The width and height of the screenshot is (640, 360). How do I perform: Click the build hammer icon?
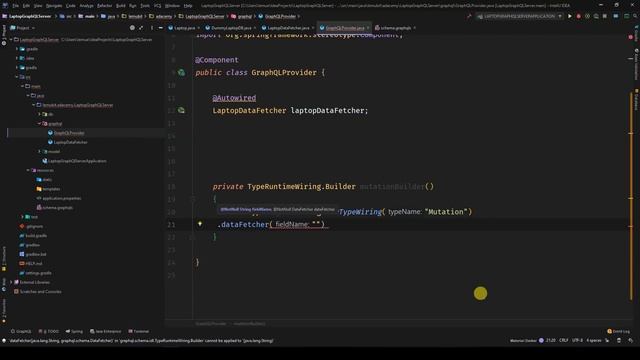[x=469, y=16]
